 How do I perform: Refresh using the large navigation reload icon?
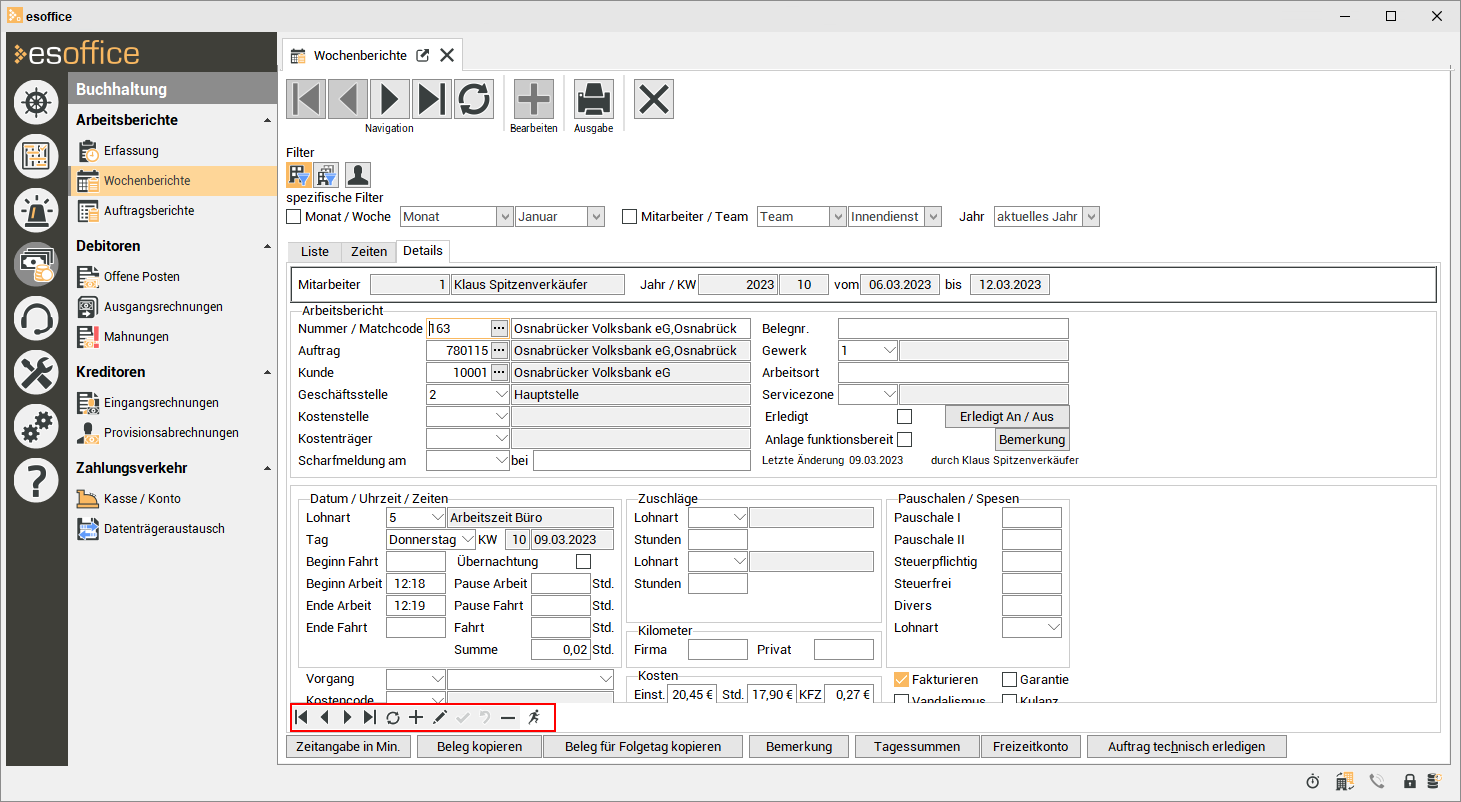[x=474, y=99]
